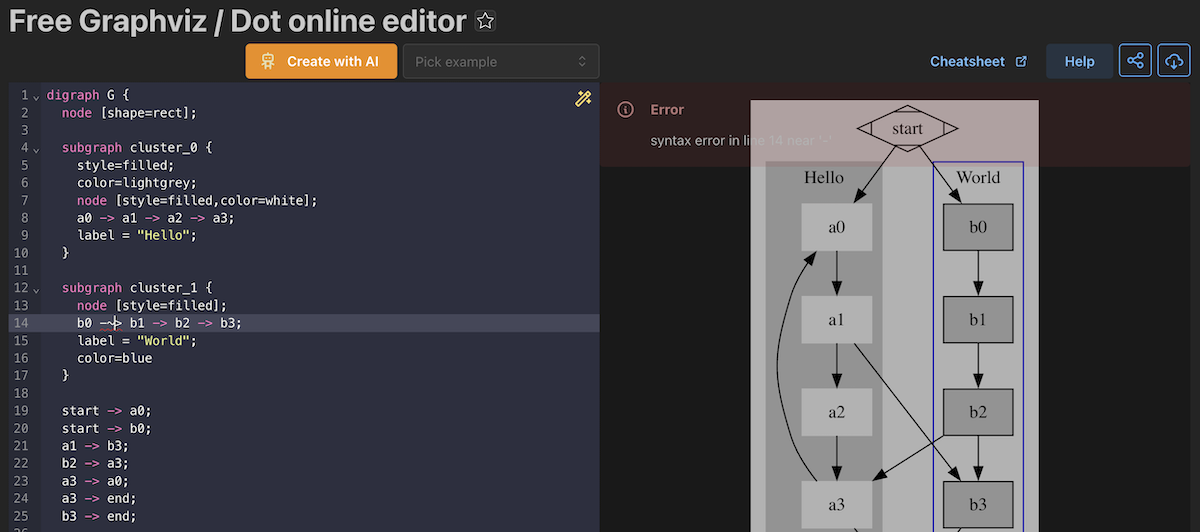Click the external link icon next to Cheatsheet
Image resolution: width=1200 pixels, height=532 pixels.
[x=1021, y=62]
